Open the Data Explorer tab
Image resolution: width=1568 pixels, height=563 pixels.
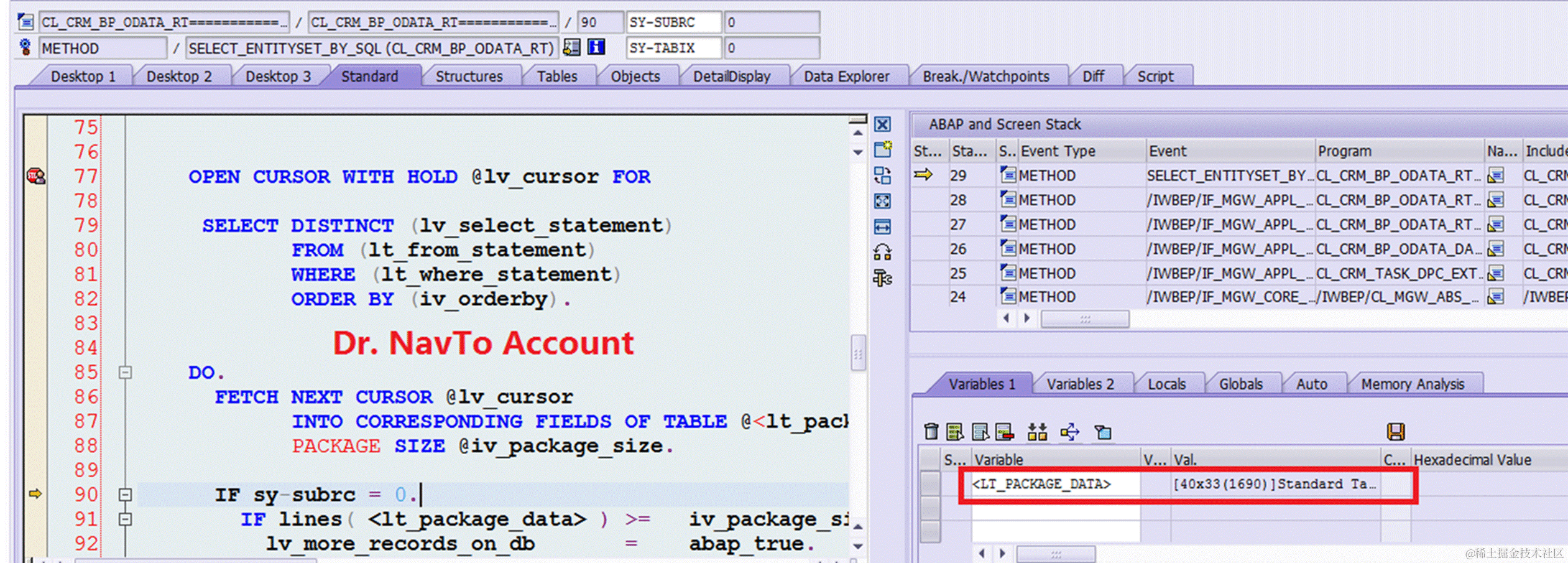click(x=846, y=77)
